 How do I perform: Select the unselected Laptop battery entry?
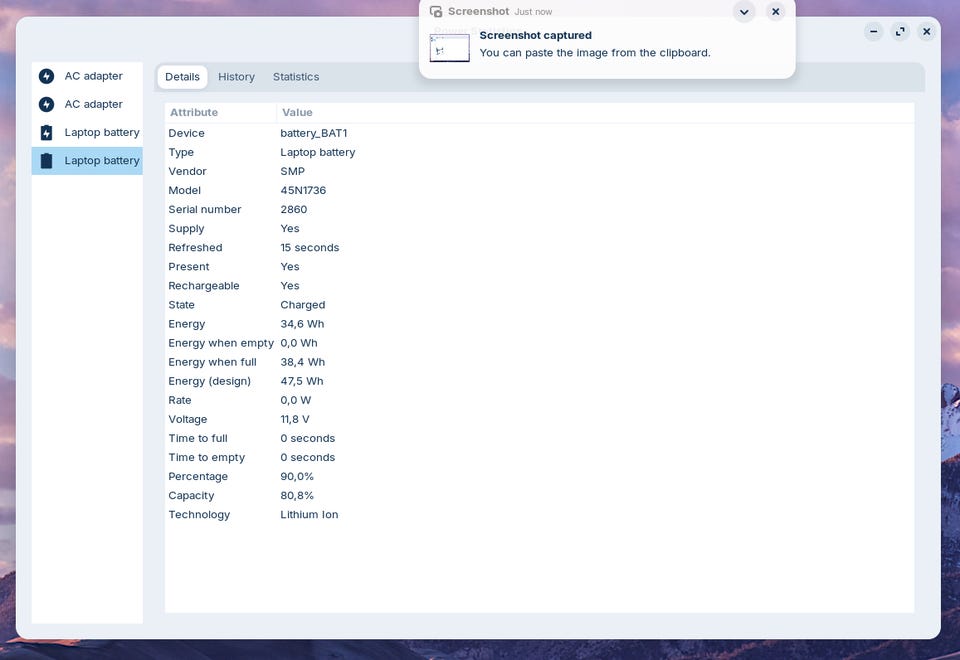pyautogui.click(x=87, y=132)
